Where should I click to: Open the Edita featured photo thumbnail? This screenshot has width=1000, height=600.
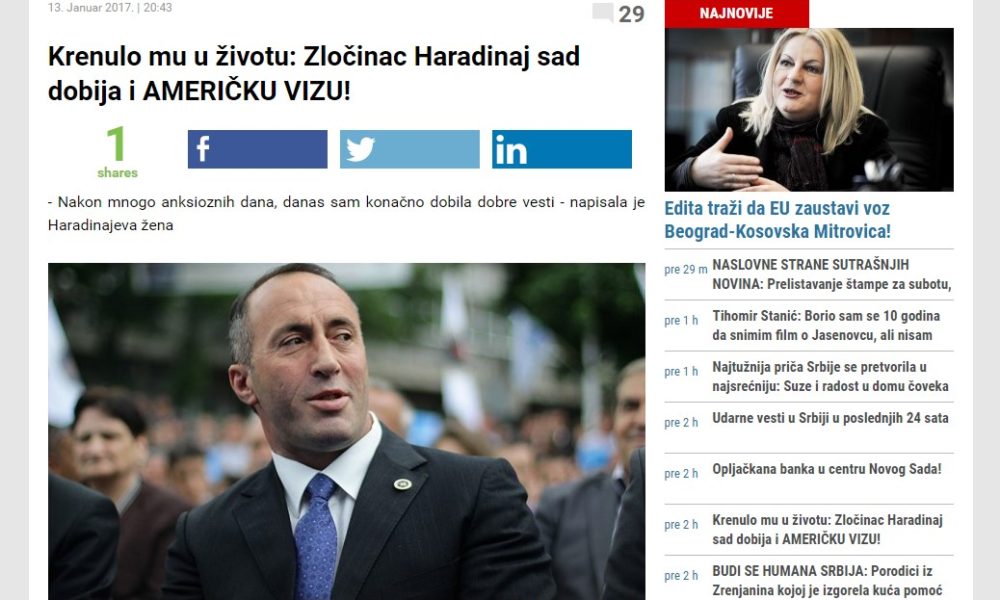tap(809, 110)
